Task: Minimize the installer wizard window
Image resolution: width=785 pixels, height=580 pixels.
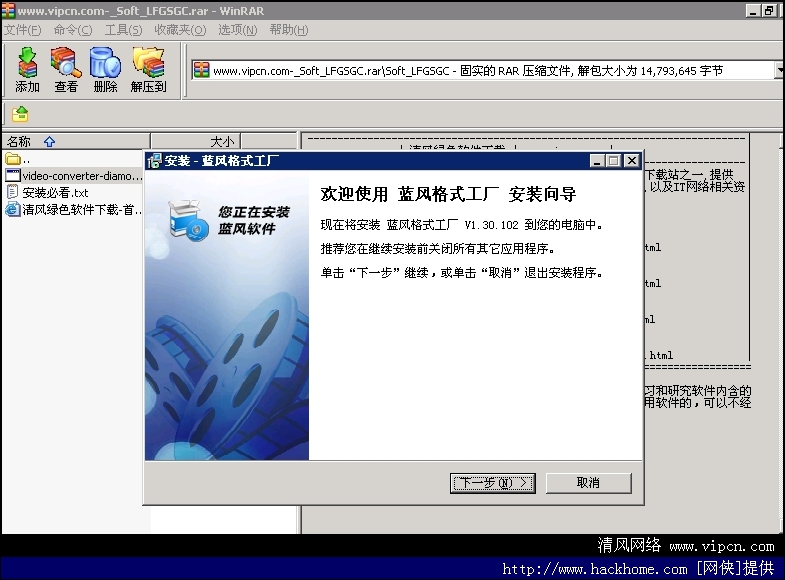Action: [x=597, y=161]
